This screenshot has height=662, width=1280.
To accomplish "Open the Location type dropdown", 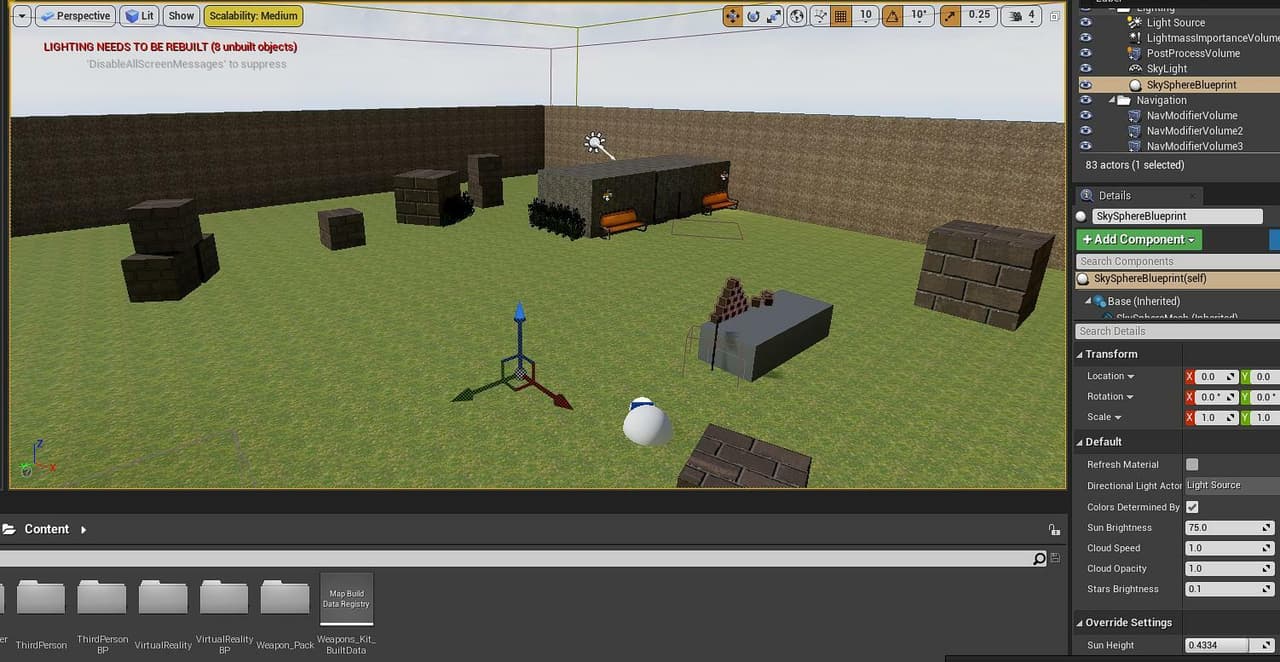I will point(1130,377).
